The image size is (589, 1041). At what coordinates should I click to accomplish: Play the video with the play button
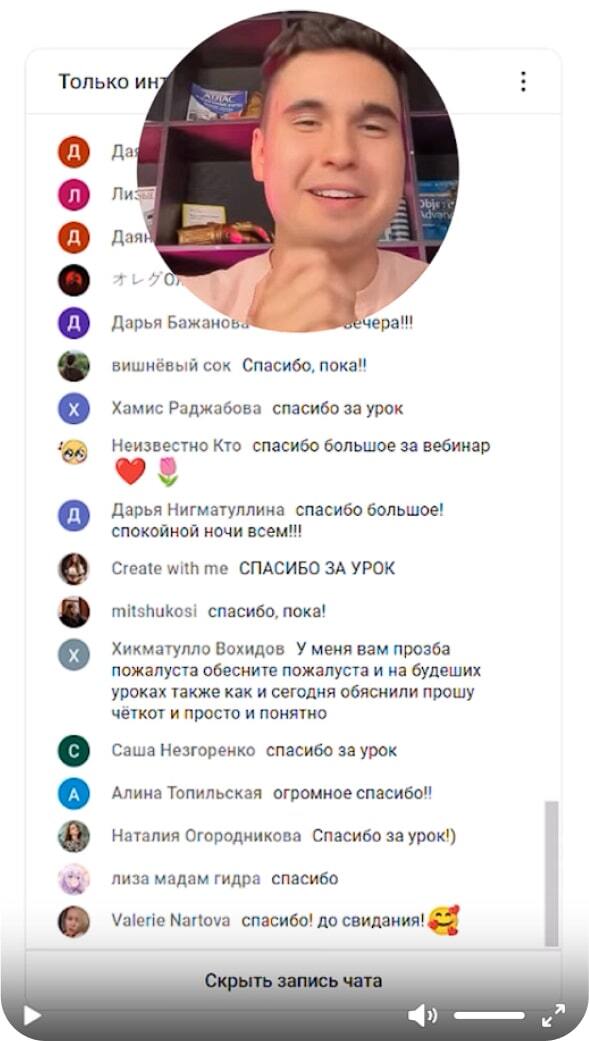pos(32,1015)
